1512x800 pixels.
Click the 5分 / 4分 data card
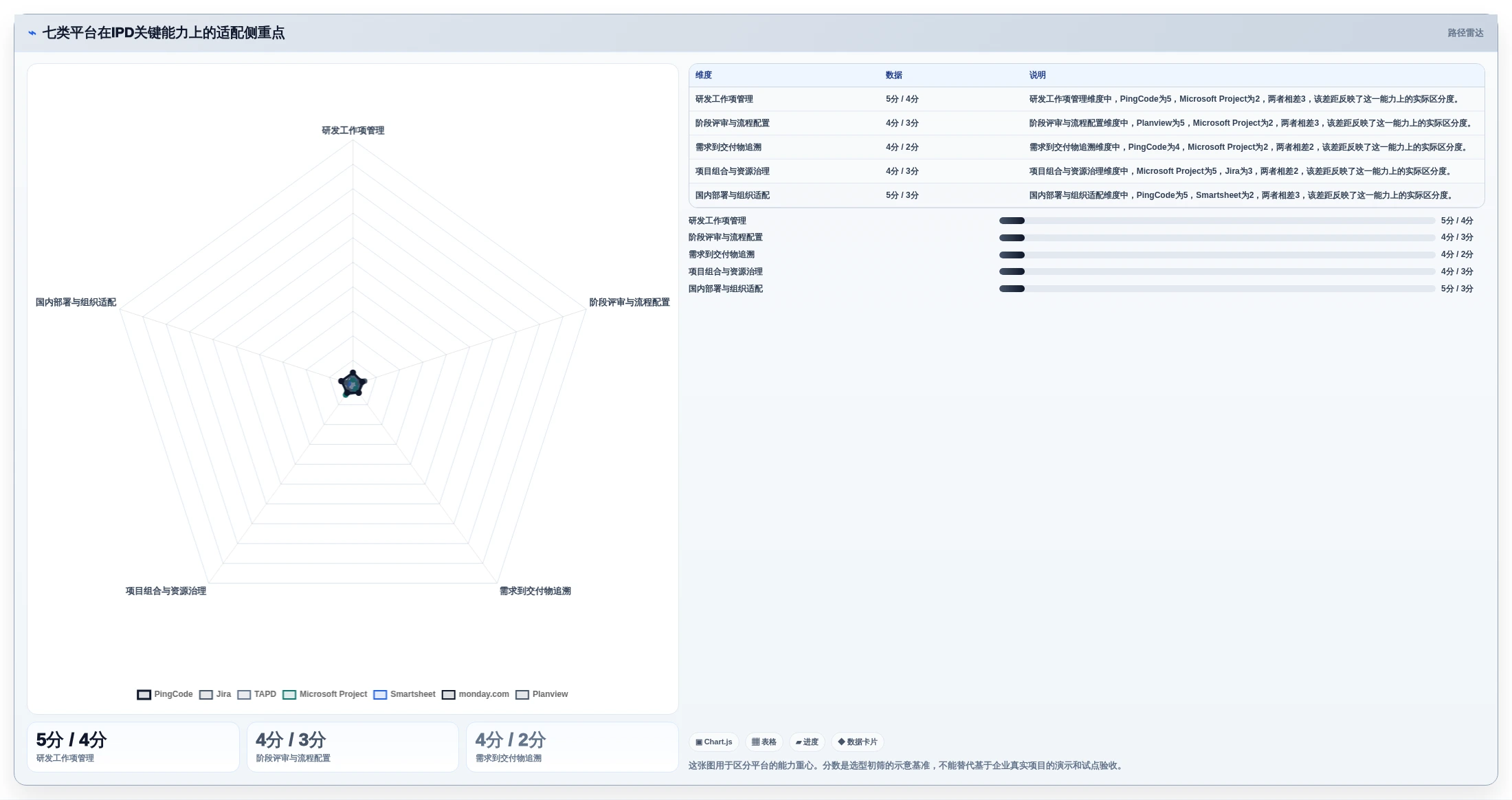(x=133, y=747)
